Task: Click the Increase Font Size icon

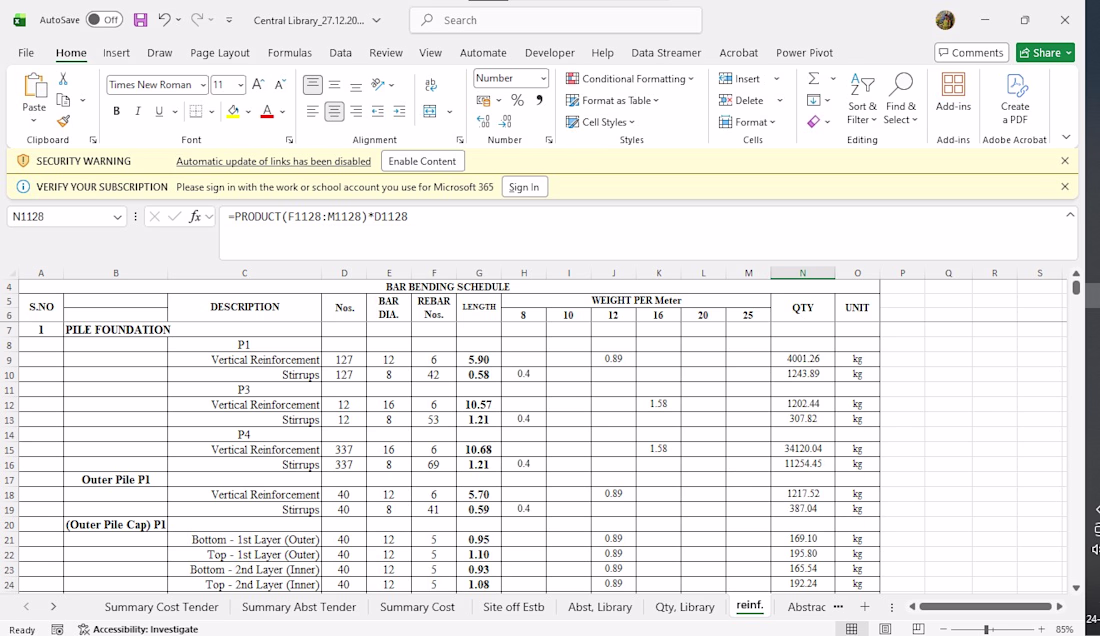Action: [x=258, y=85]
